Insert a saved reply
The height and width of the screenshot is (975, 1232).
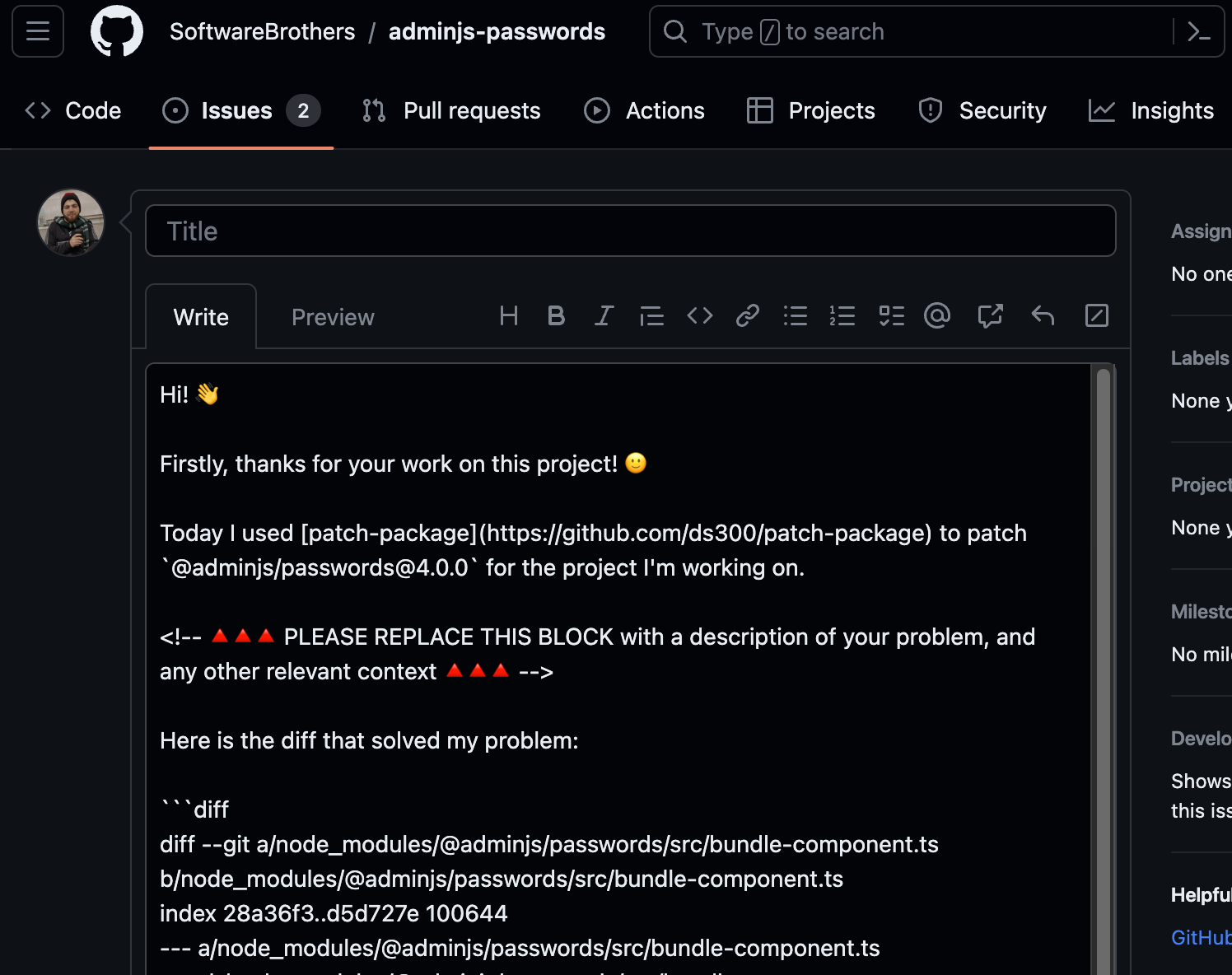click(x=1043, y=315)
